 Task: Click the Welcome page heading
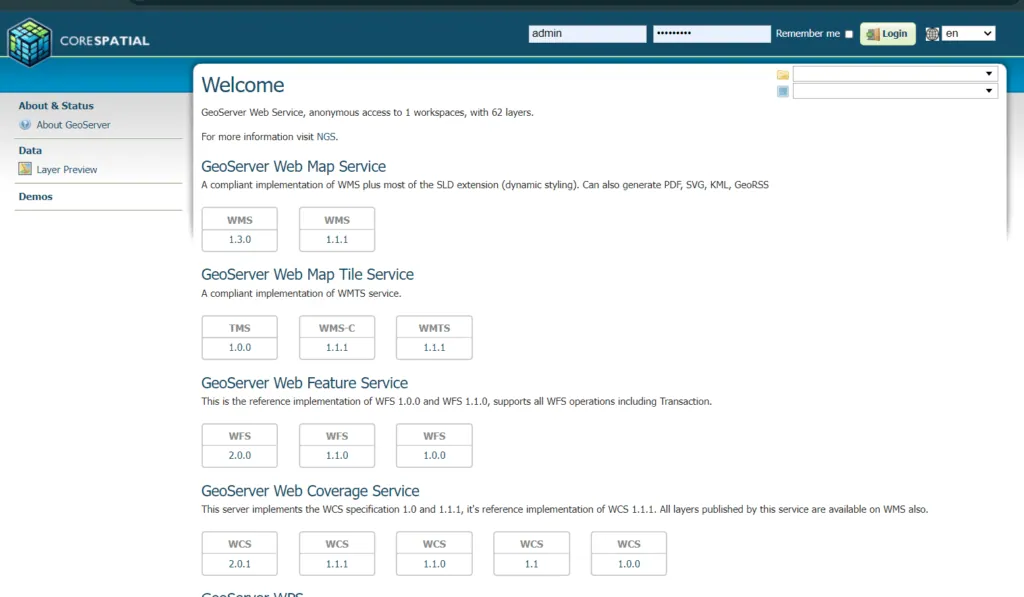[243, 85]
